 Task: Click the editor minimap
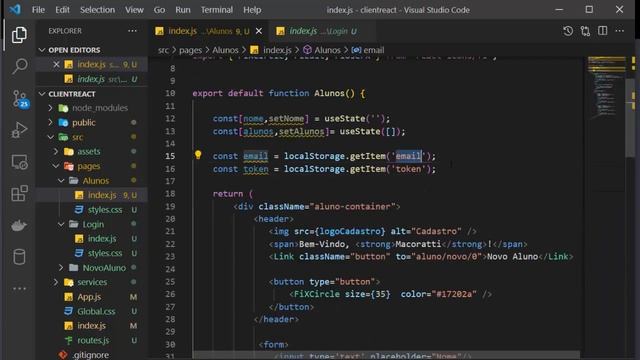(607, 87)
